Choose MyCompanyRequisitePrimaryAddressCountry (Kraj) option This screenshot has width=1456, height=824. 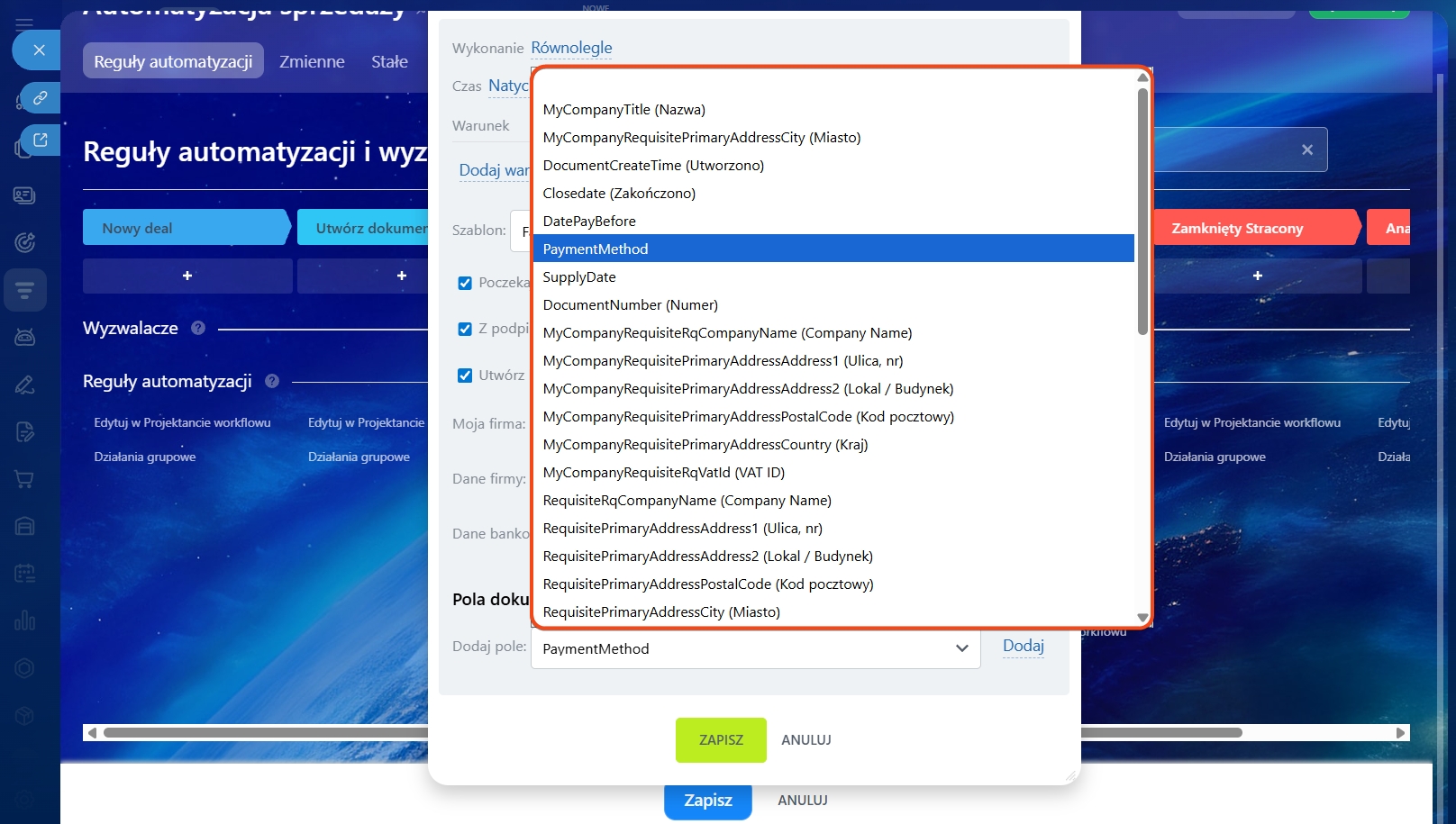(833, 445)
